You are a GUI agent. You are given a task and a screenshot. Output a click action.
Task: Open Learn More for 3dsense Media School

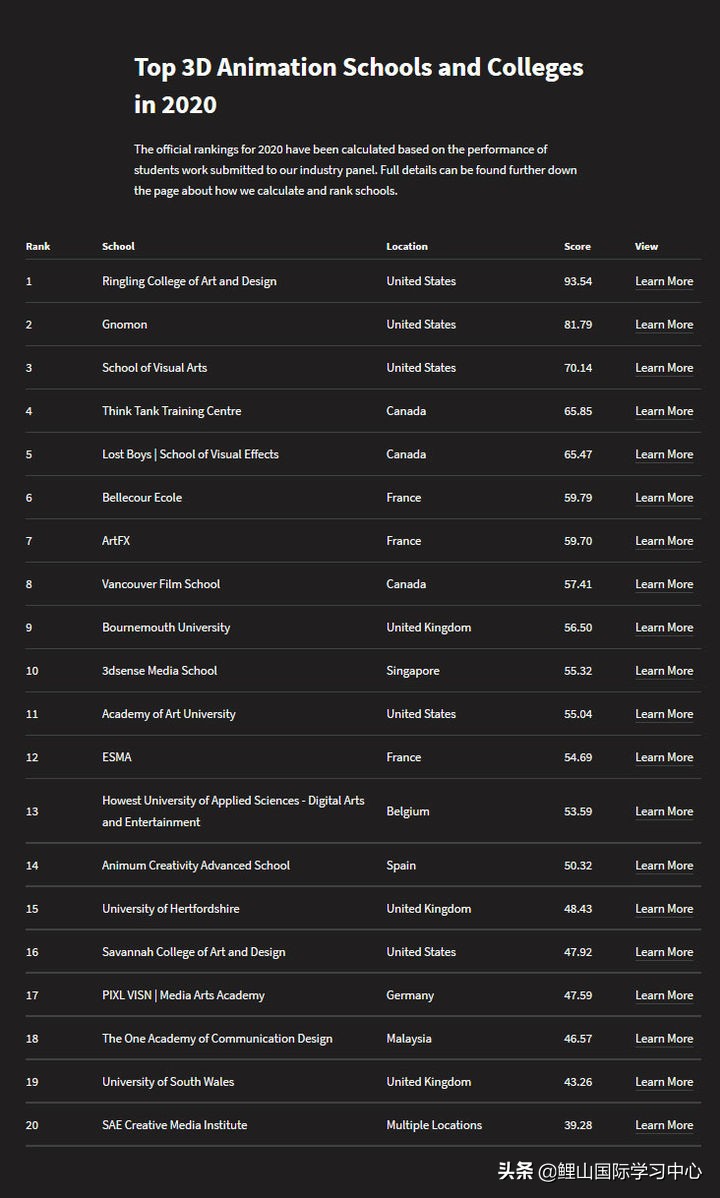(x=664, y=671)
